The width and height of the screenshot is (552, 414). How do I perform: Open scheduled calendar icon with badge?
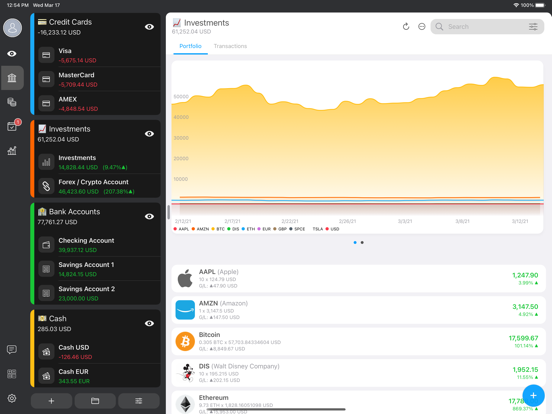click(12, 126)
